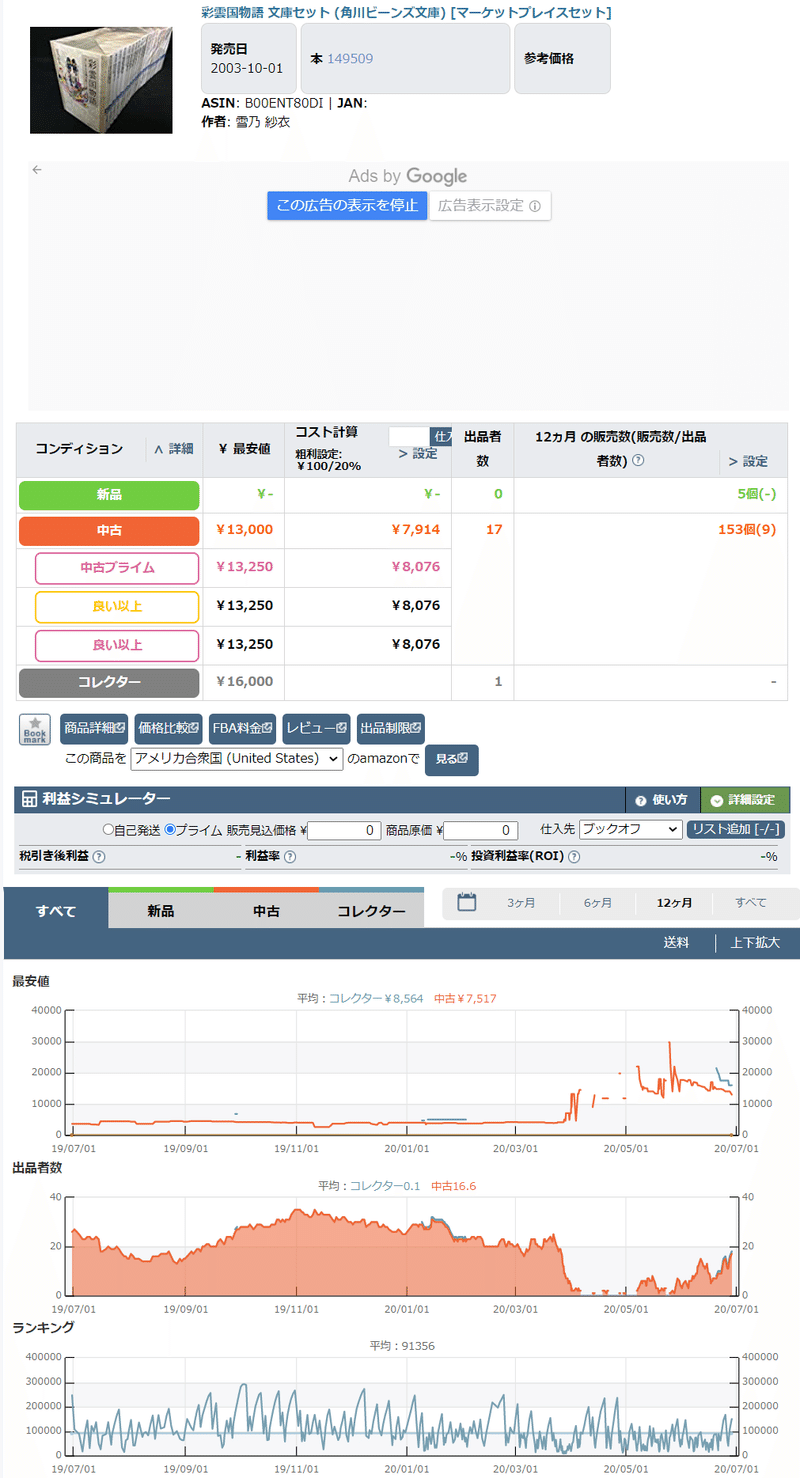
Task: Open the 仕入先 ブックオフ dropdown
Action: tap(630, 830)
